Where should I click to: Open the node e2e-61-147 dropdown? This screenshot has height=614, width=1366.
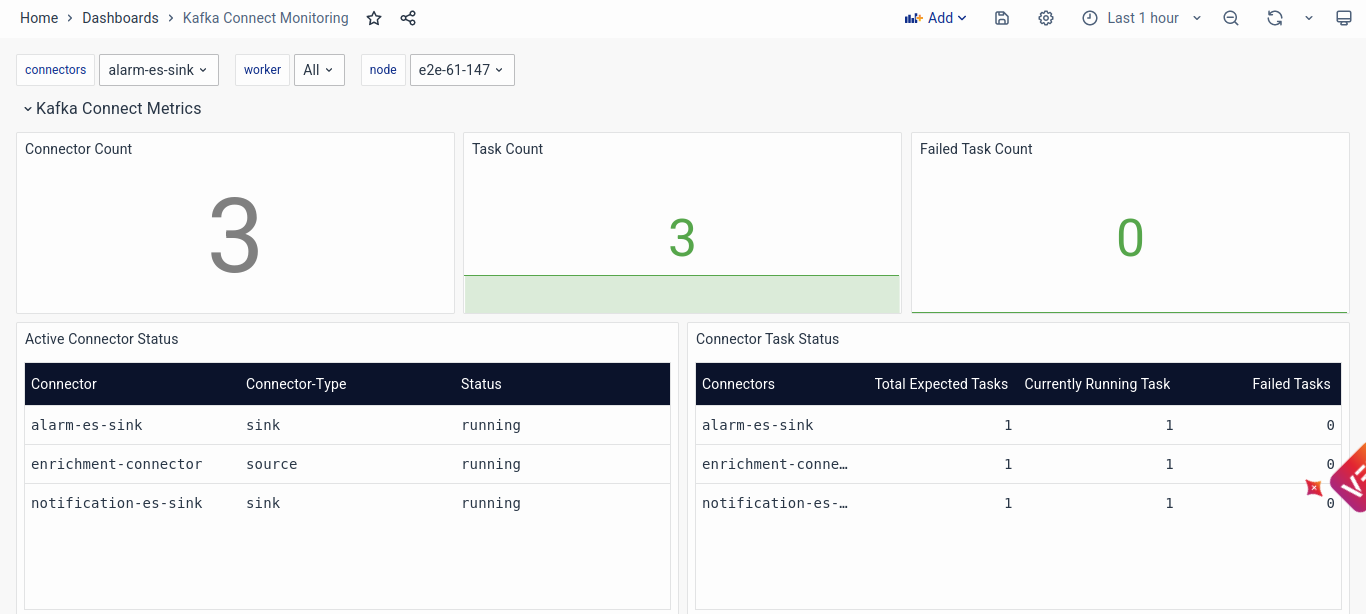point(461,70)
